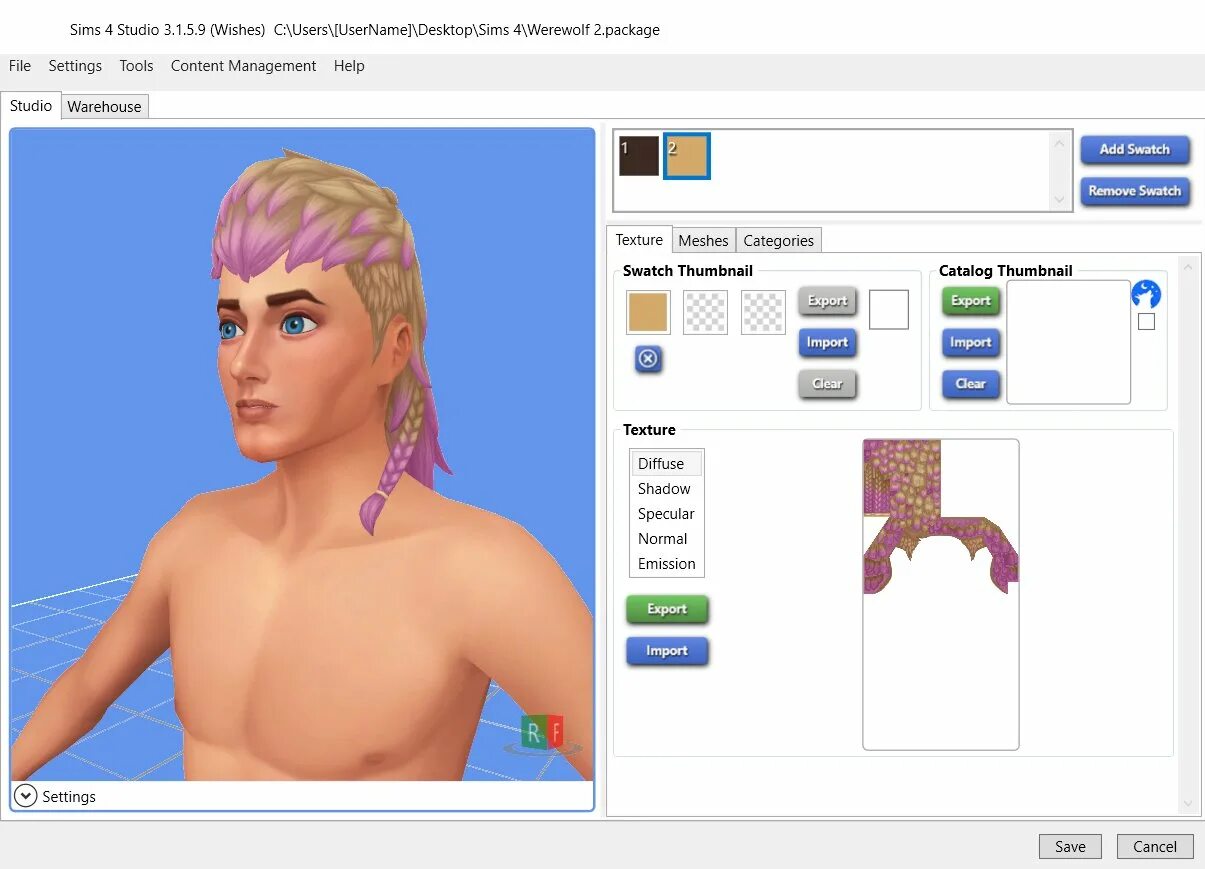1205x869 pixels.
Task: Switch to the Meshes tab
Action: (x=703, y=240)
